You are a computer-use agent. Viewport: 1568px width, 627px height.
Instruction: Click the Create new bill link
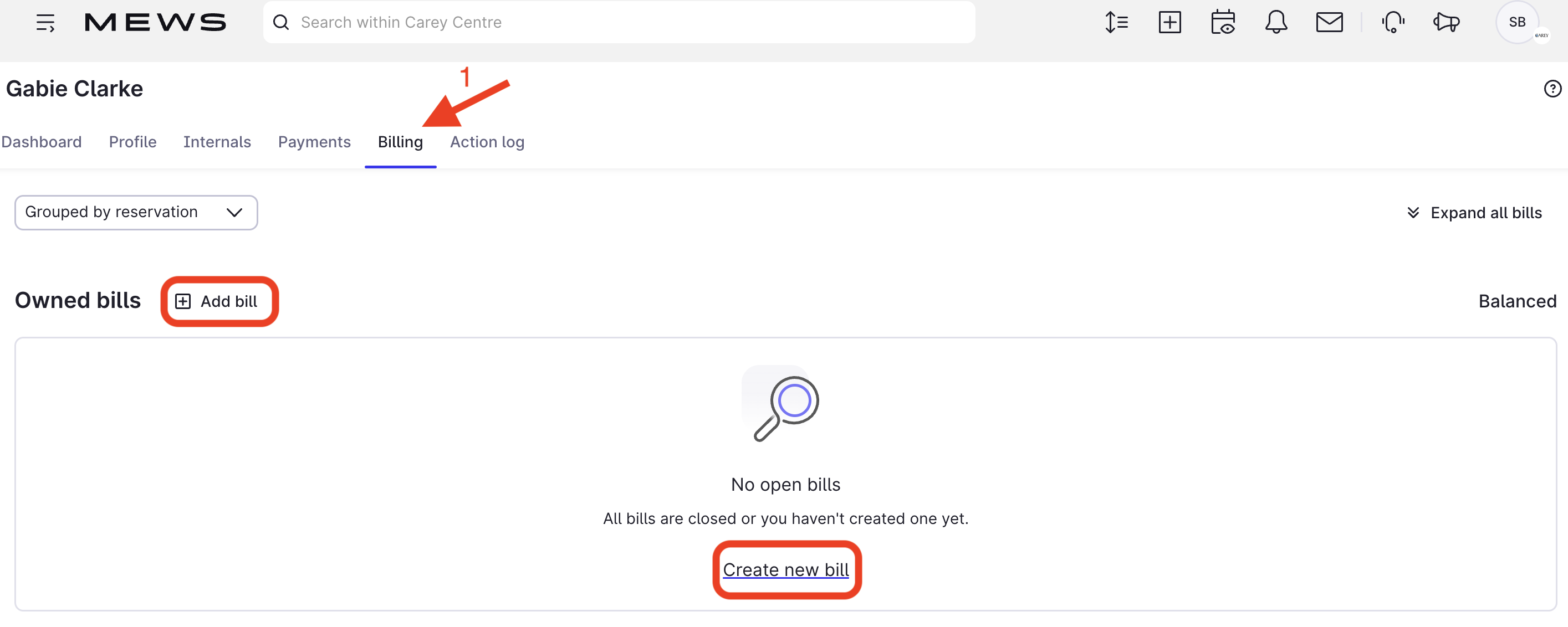coord(785,569)
